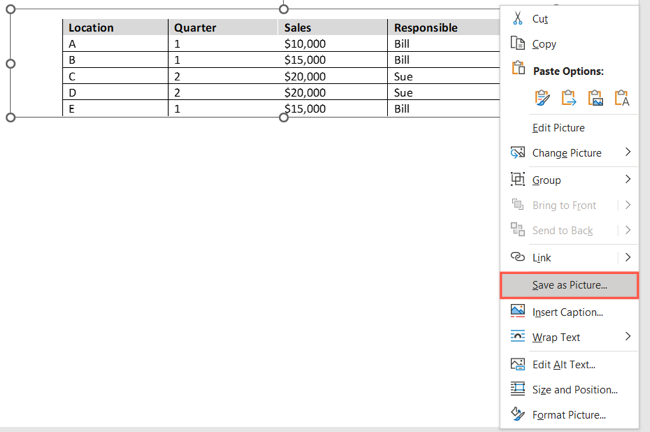Click the Change Picture icon
The width and height of the screenshot is (650, 432).
click(517, 153)
